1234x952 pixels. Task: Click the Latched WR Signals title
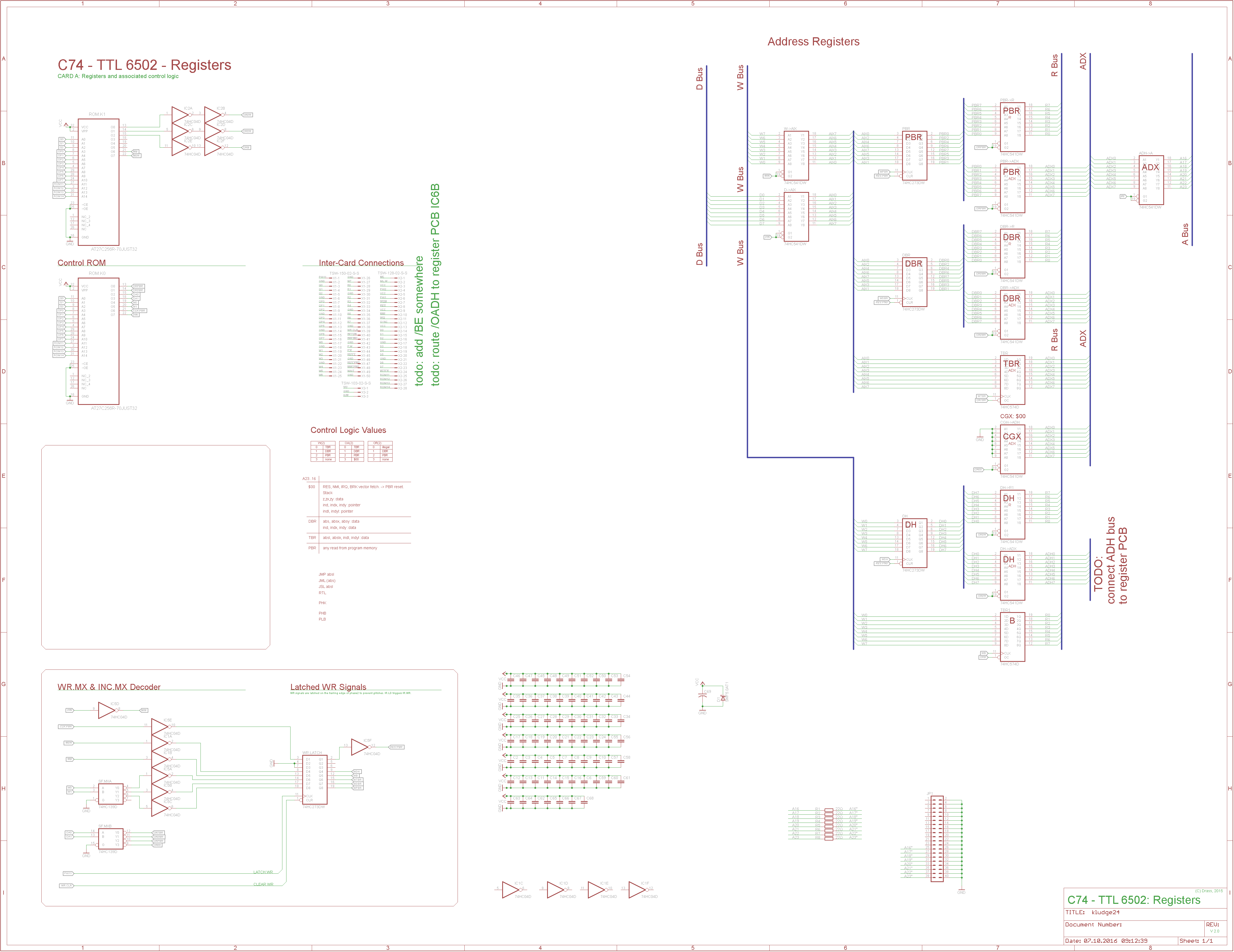pyautogui.click(x=328, y=687)
